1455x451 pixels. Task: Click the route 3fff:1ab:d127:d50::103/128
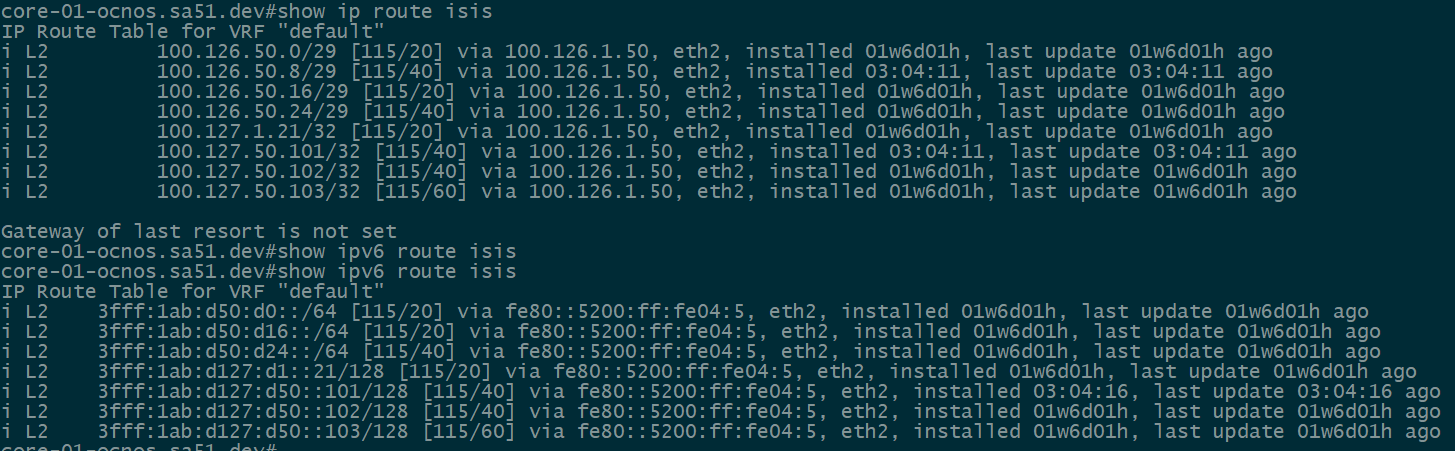(253, 431)
